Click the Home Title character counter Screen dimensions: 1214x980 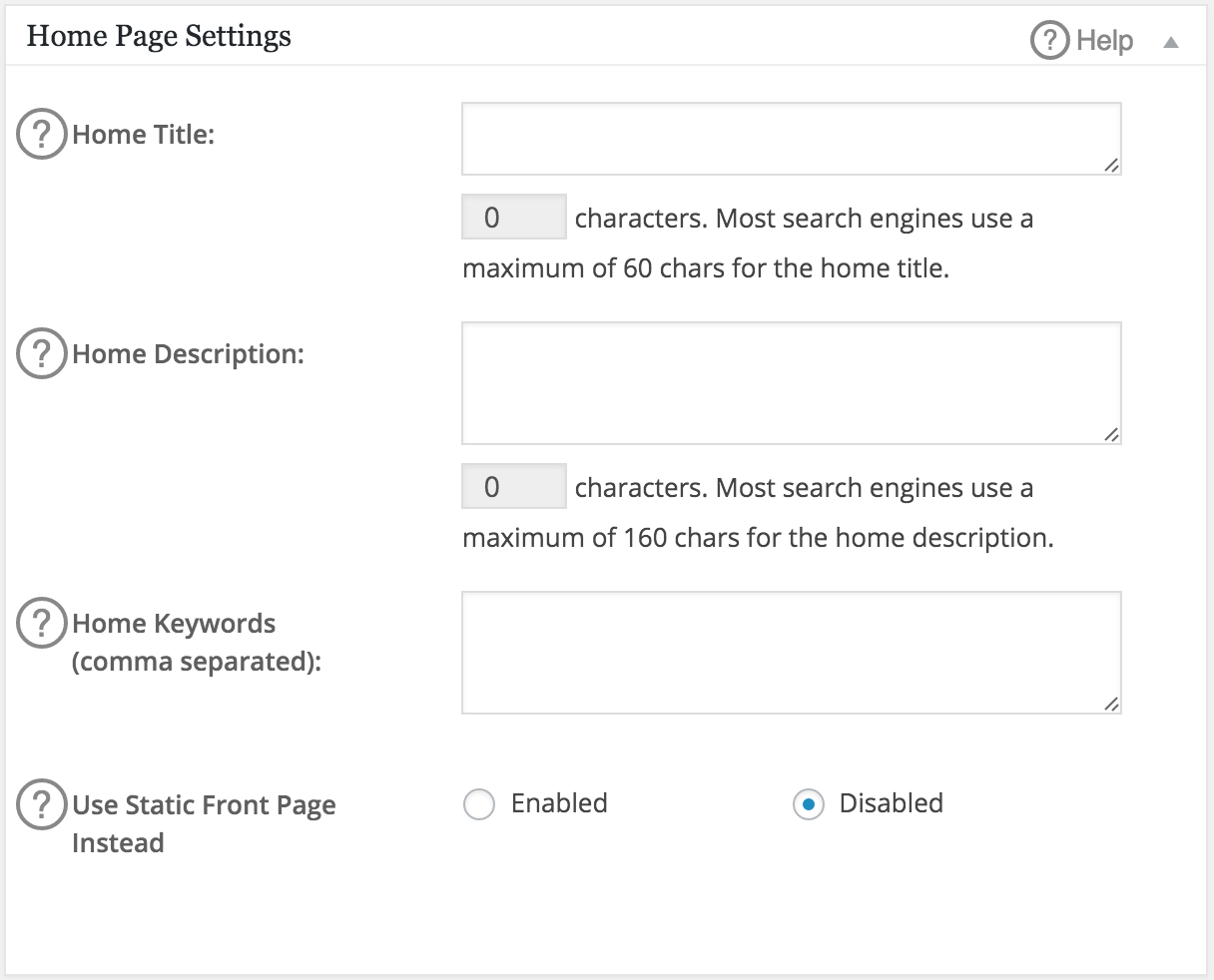(x=514, y=217)
